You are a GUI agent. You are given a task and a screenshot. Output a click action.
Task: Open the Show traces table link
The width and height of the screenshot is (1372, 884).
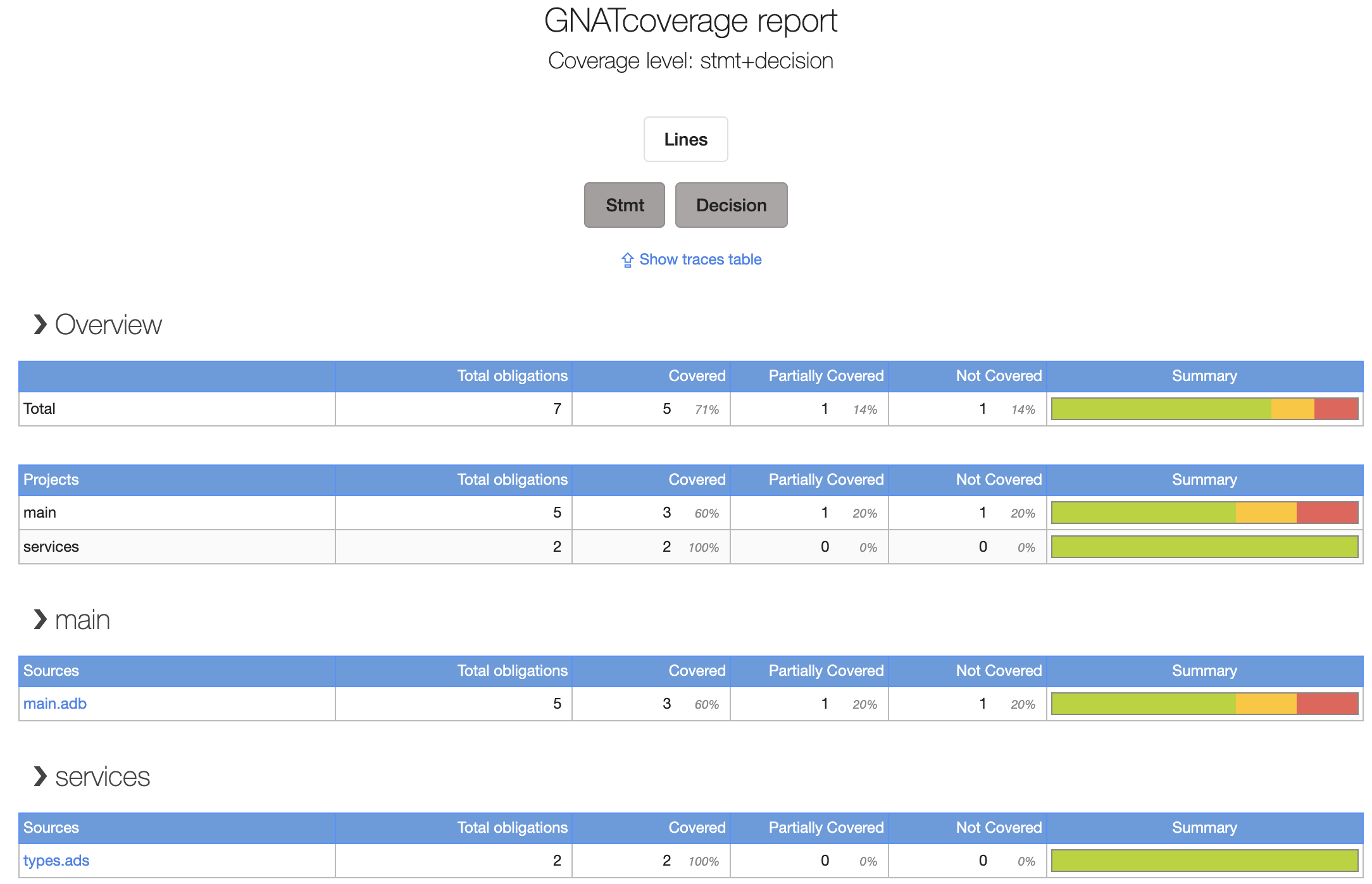click(x=701, y=259)
